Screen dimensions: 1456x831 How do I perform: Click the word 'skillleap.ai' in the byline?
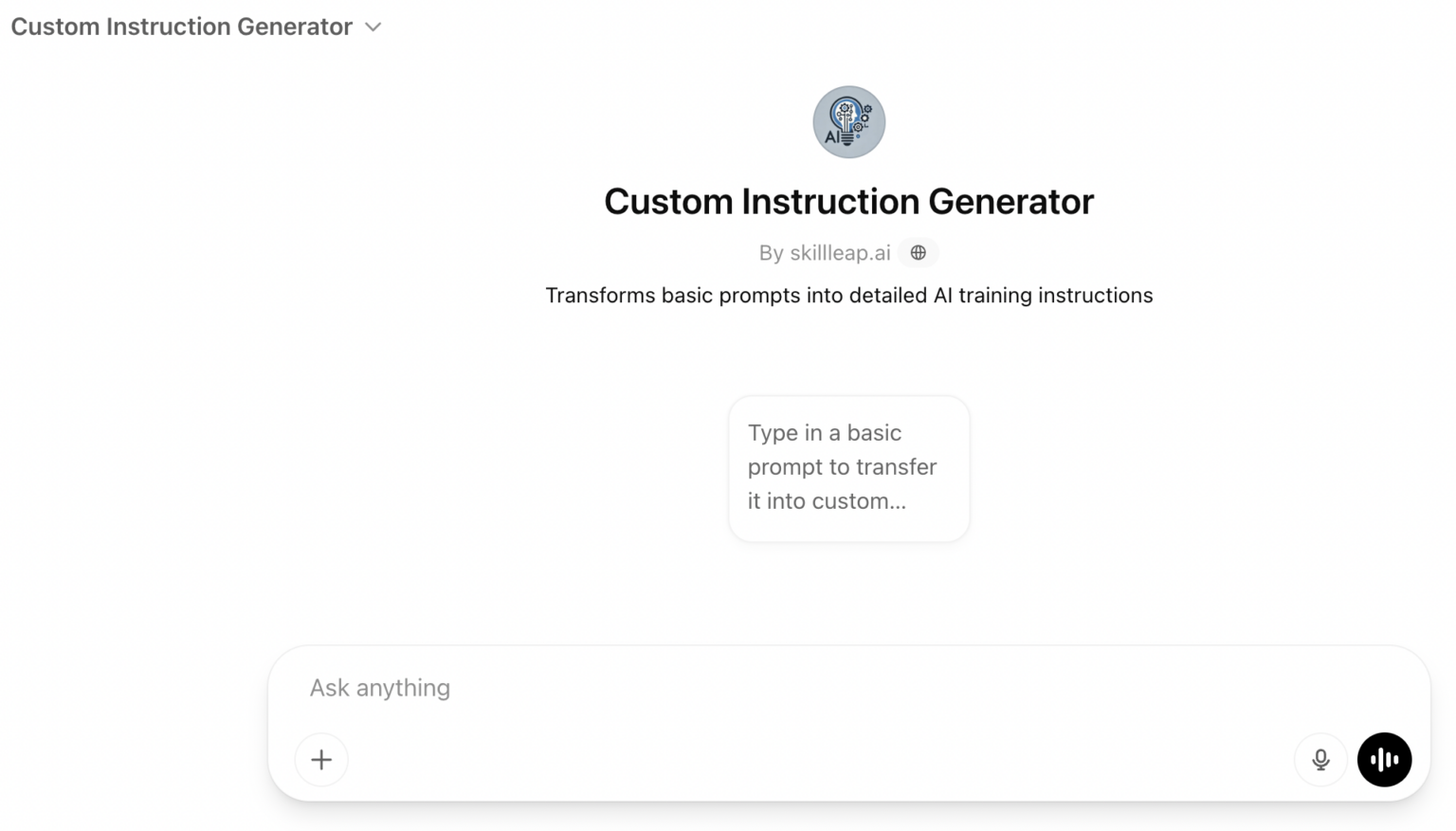click(x=840, y=253)
